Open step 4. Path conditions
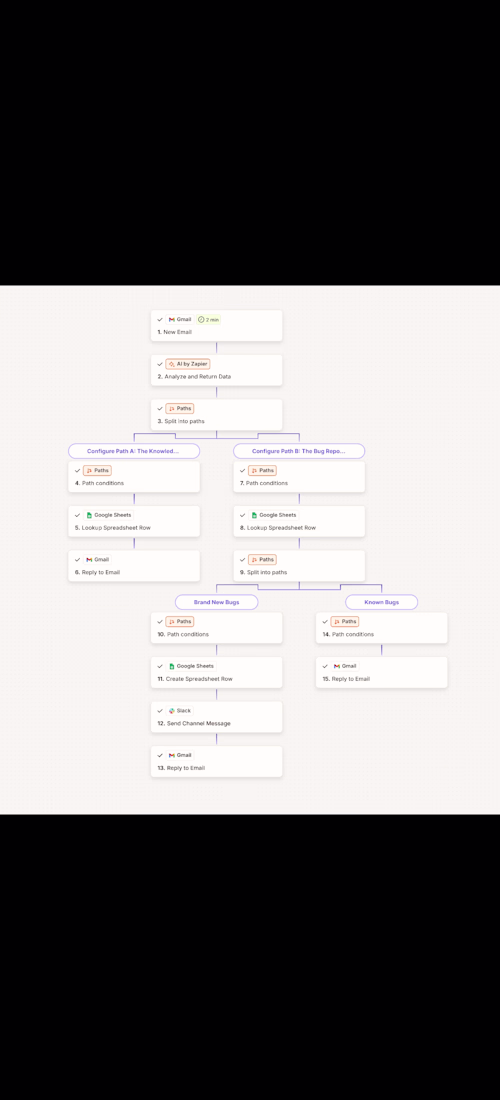 (x=134, y=477)
